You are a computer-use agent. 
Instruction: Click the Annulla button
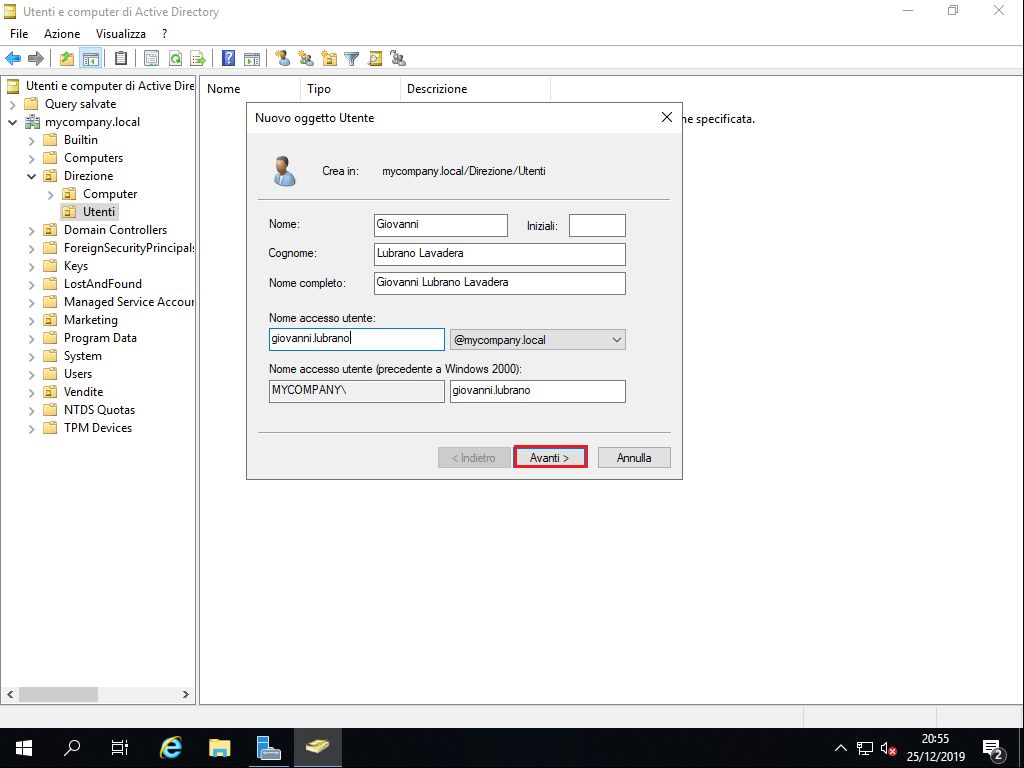(x=634, y=457)
